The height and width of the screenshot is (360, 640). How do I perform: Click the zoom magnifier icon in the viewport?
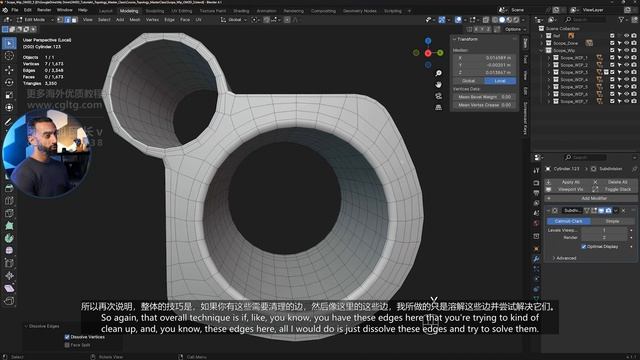click(438, 73)
